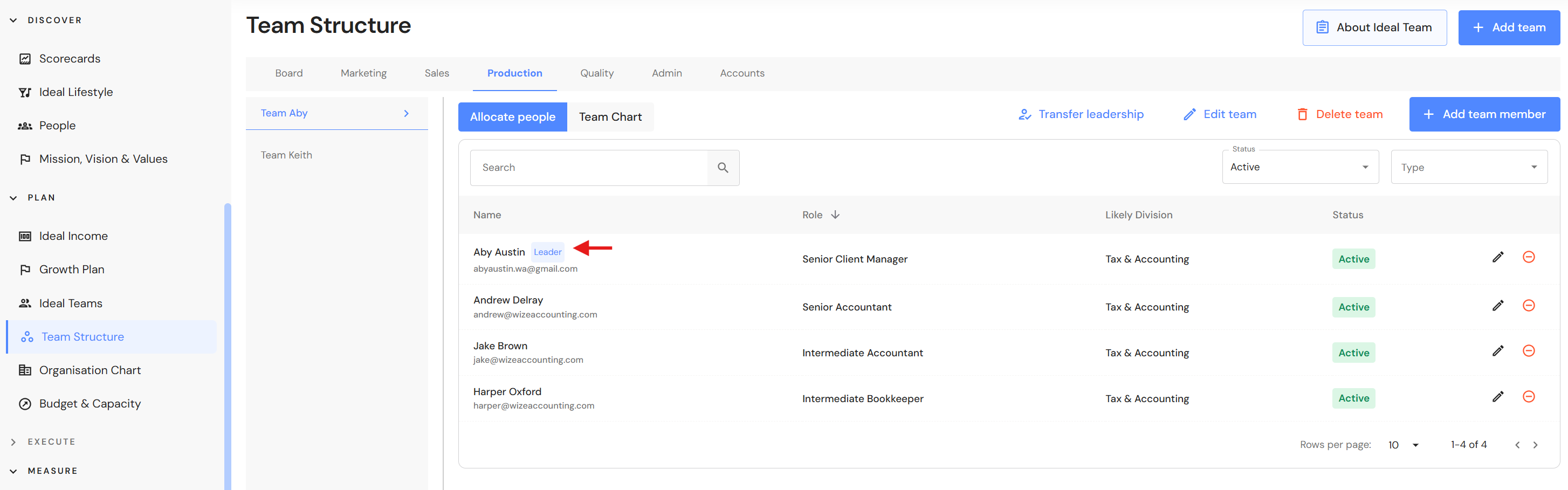Click the Delete team button
The image size is (1568, 490).
point(1339,114)
